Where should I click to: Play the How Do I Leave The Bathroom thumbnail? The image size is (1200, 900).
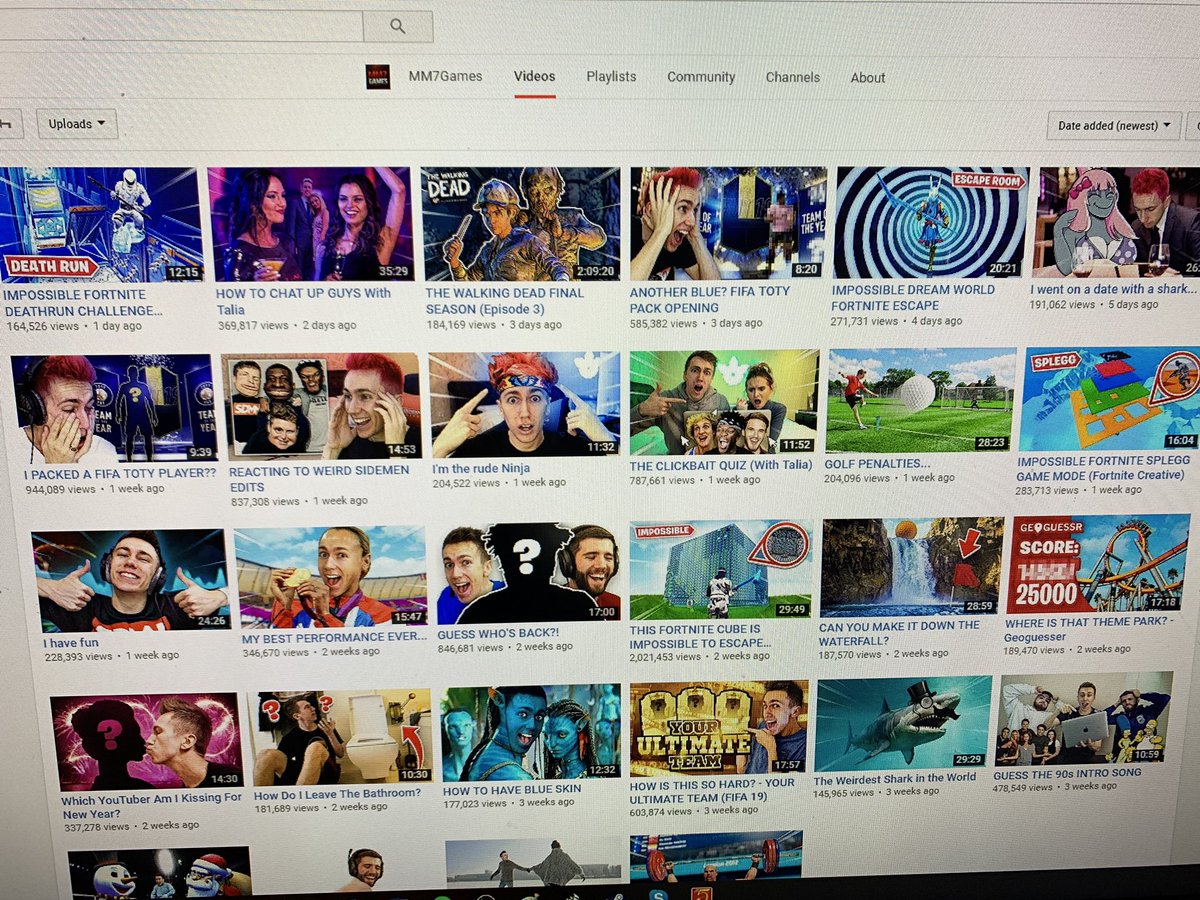pyautogui.click(x=341, y=738)
